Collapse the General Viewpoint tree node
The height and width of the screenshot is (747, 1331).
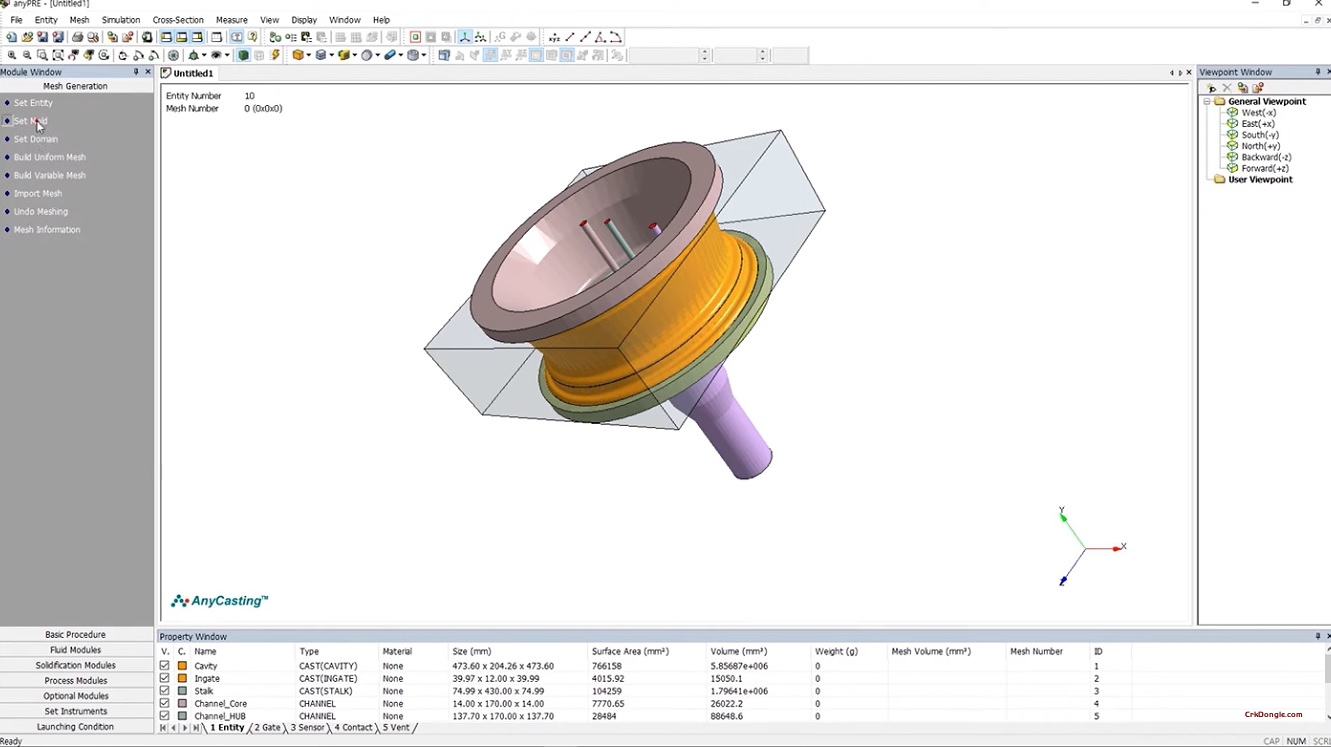[1207, 101]
